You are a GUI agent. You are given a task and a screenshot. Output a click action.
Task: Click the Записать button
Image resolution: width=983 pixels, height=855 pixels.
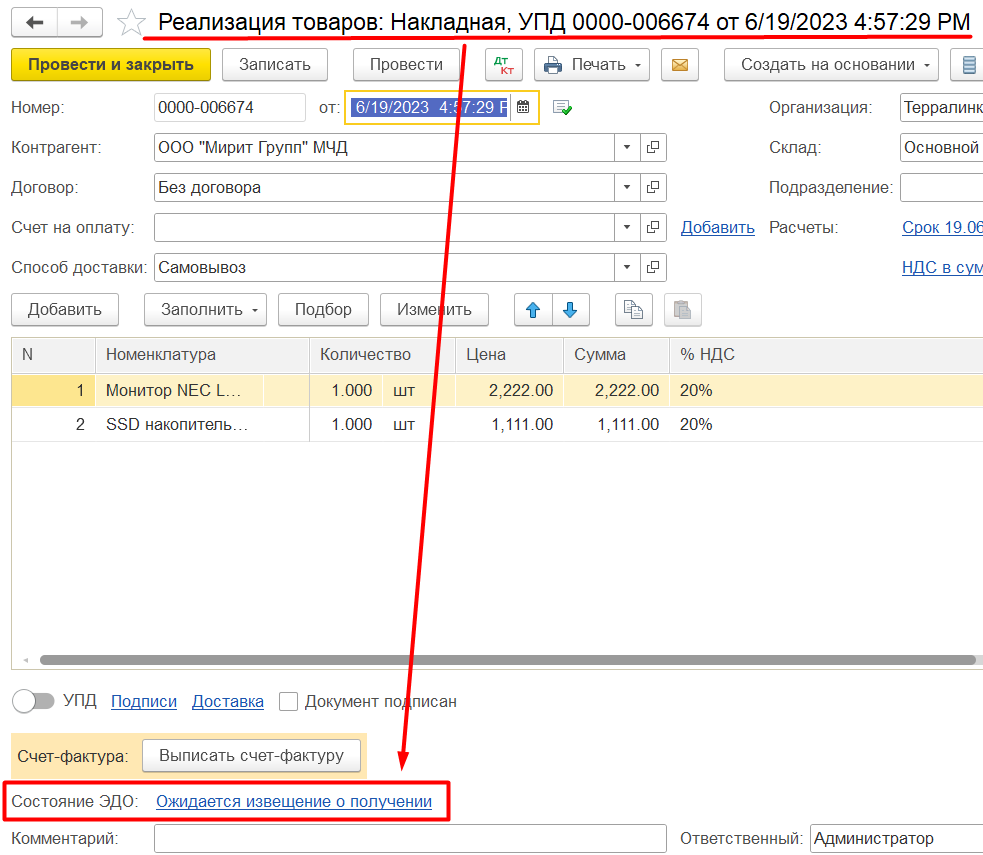[275, 65]
